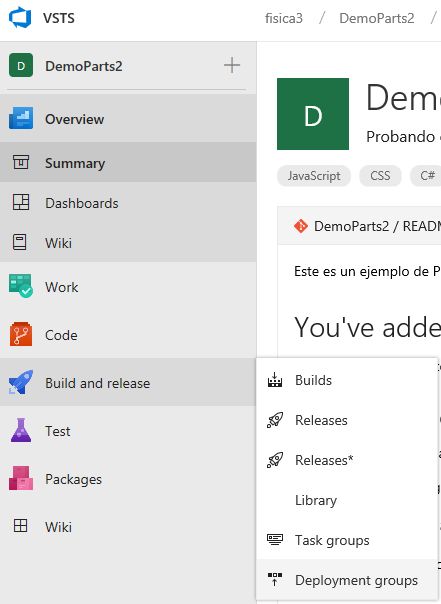Select Library from the flyout menu
Viewport: 441px width, 604px height.
[x=347, y=500]
